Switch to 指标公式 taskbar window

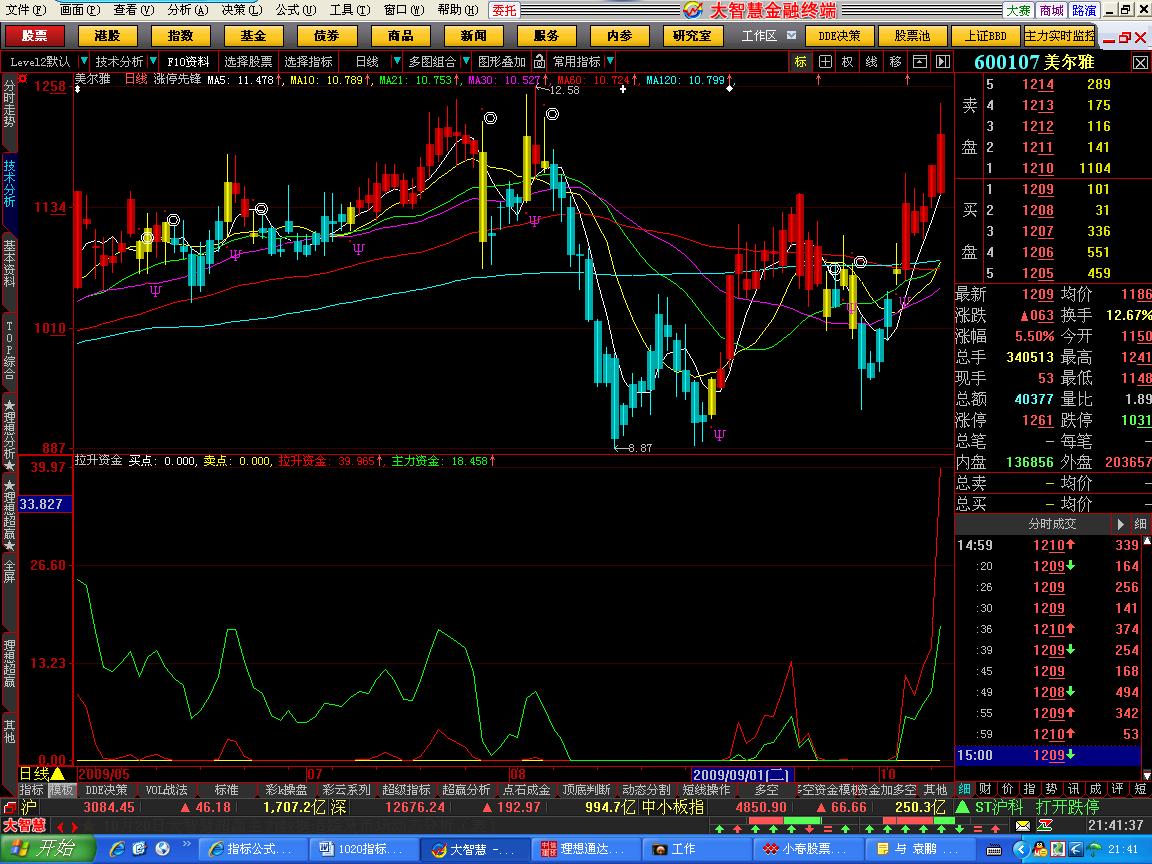coord(252,849)
